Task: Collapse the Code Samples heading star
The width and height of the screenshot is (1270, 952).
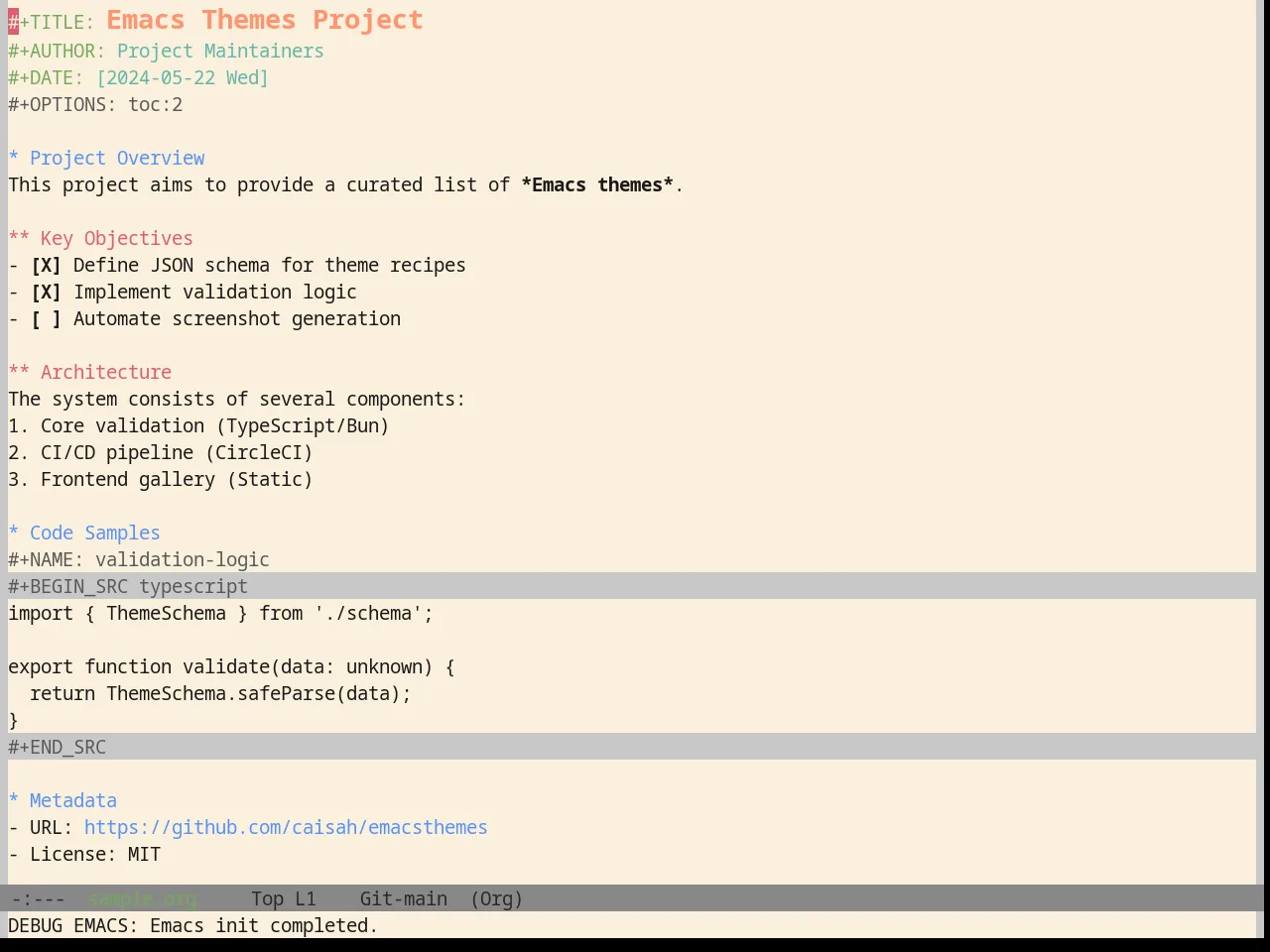Action: [x=14, y=534]
